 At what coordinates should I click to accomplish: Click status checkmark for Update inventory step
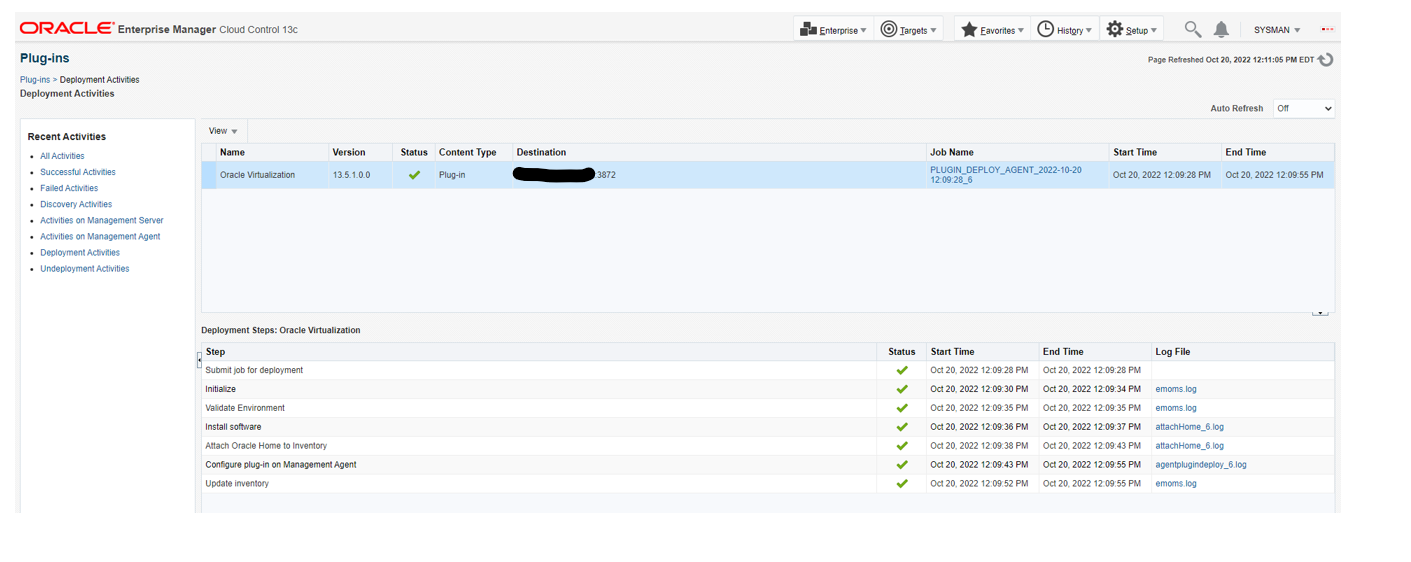pyautogui.click(x=902, y=484)
